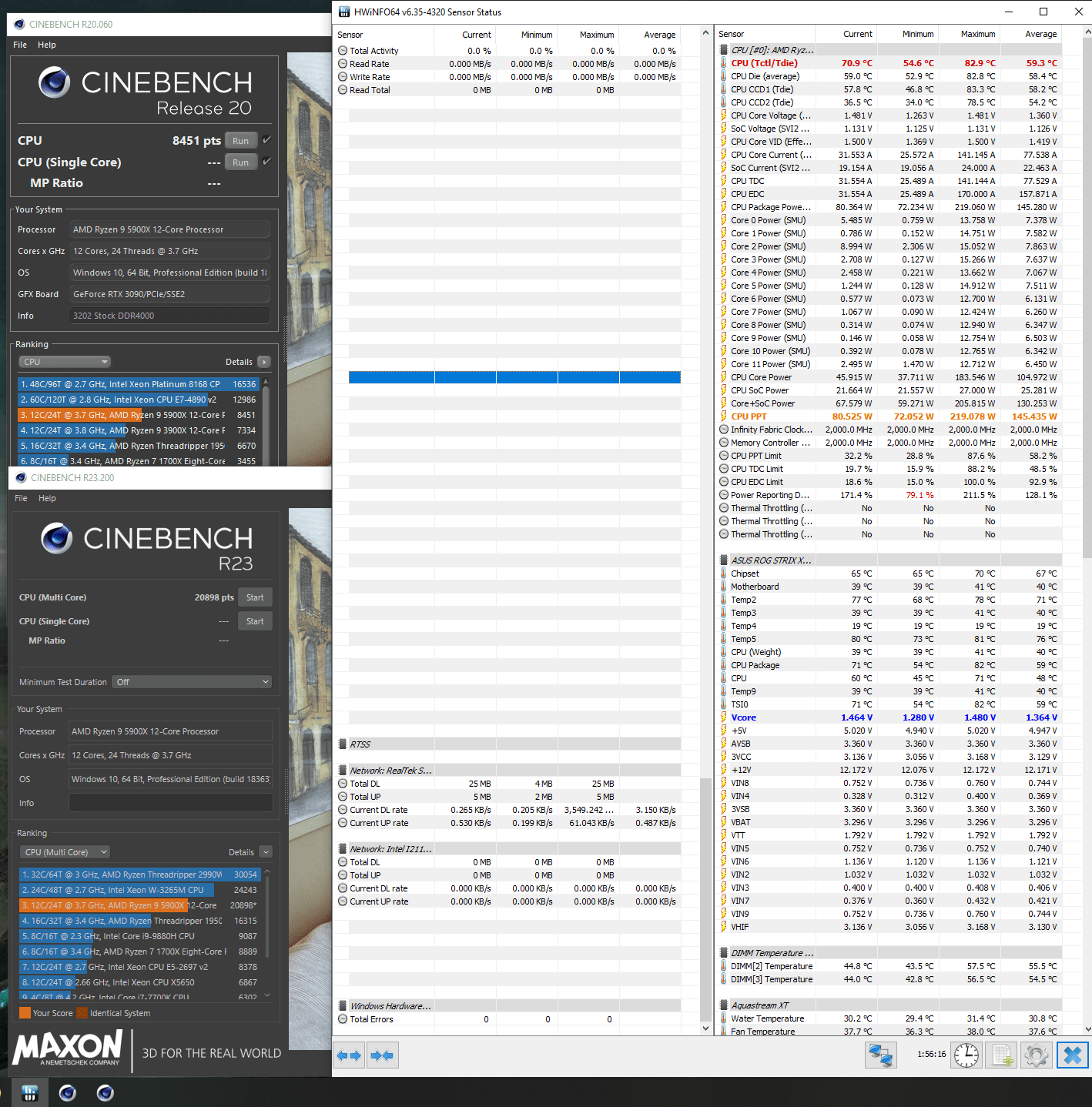Select the CPU Package Power sensor row
Viewport: 1092px width, 1107px height.
tap(889, 207)
